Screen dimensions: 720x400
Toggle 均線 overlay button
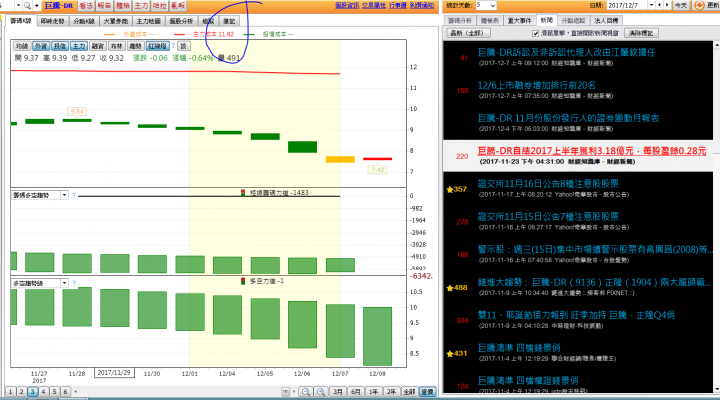click(x=22, y=46)
